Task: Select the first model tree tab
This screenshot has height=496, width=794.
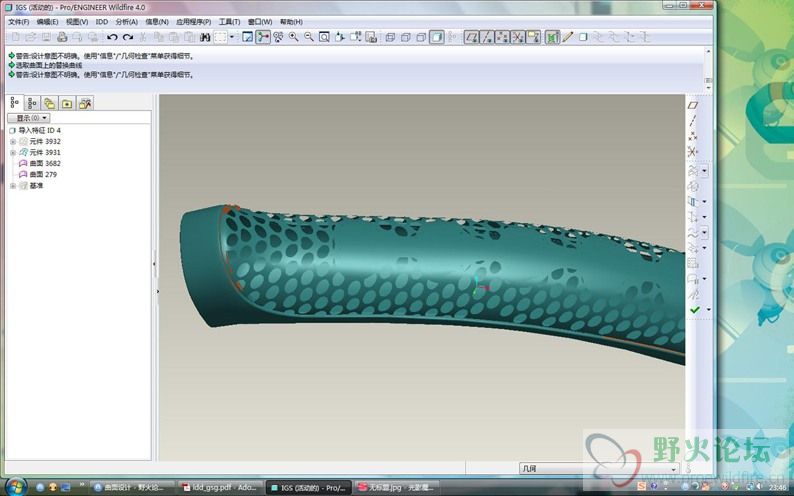Action: pos(14,103)
